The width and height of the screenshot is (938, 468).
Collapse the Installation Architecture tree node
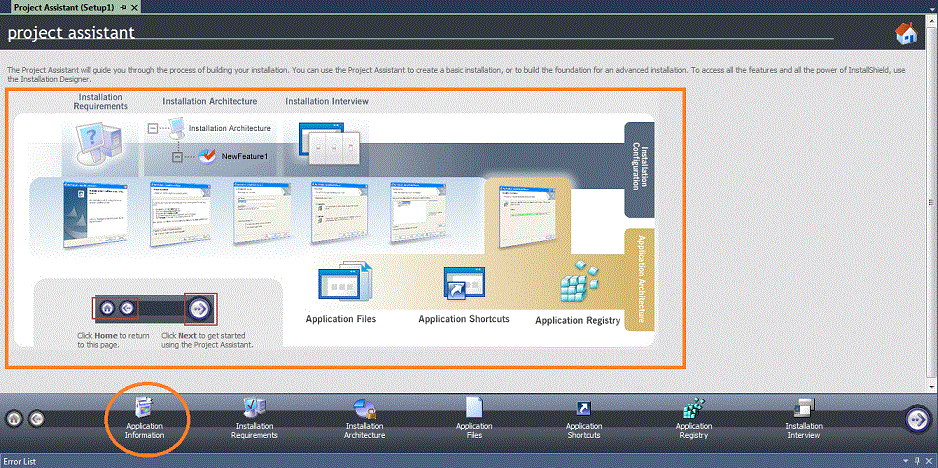click(153, 128)
